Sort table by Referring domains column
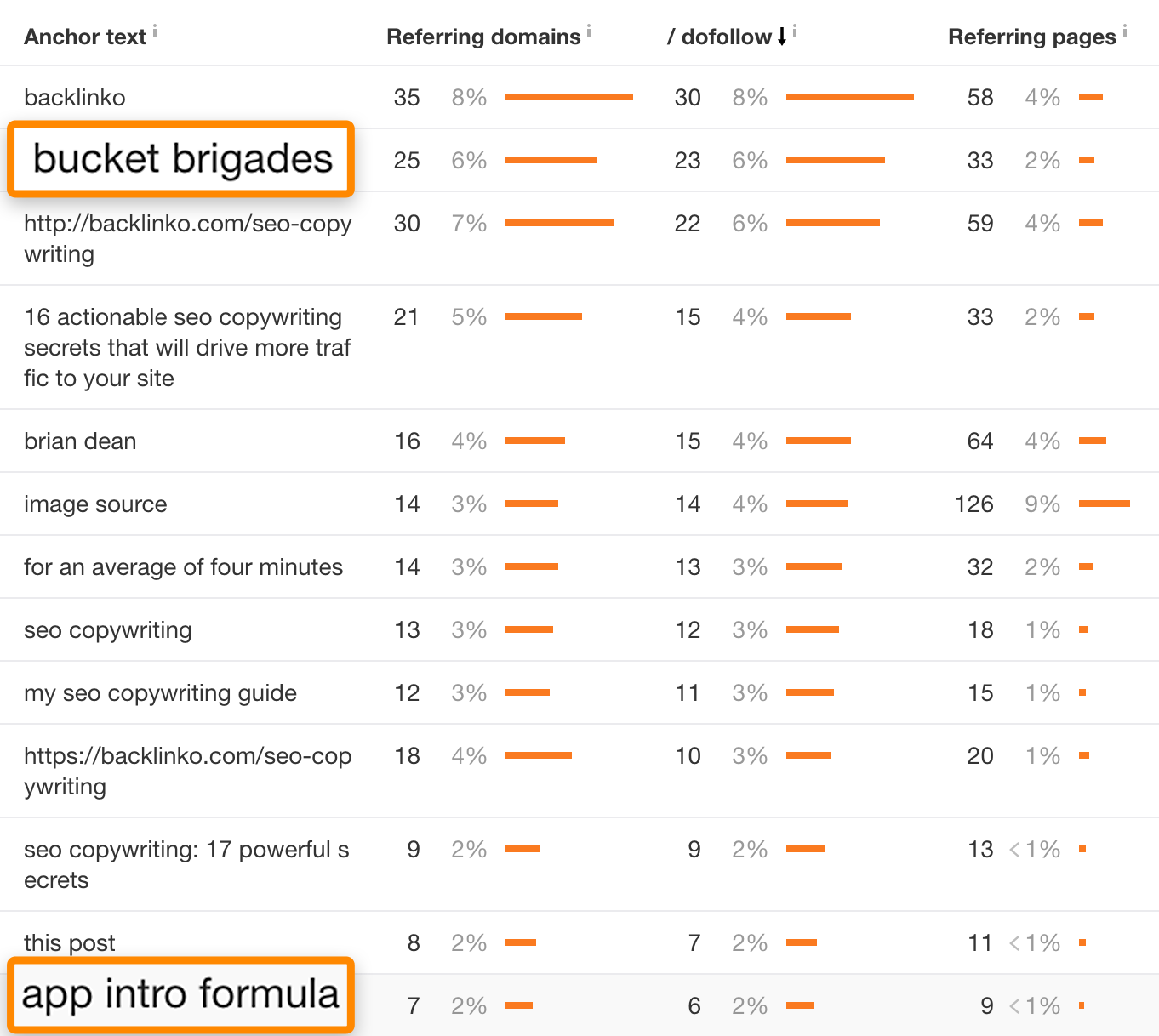 click(x=483, y=37)
